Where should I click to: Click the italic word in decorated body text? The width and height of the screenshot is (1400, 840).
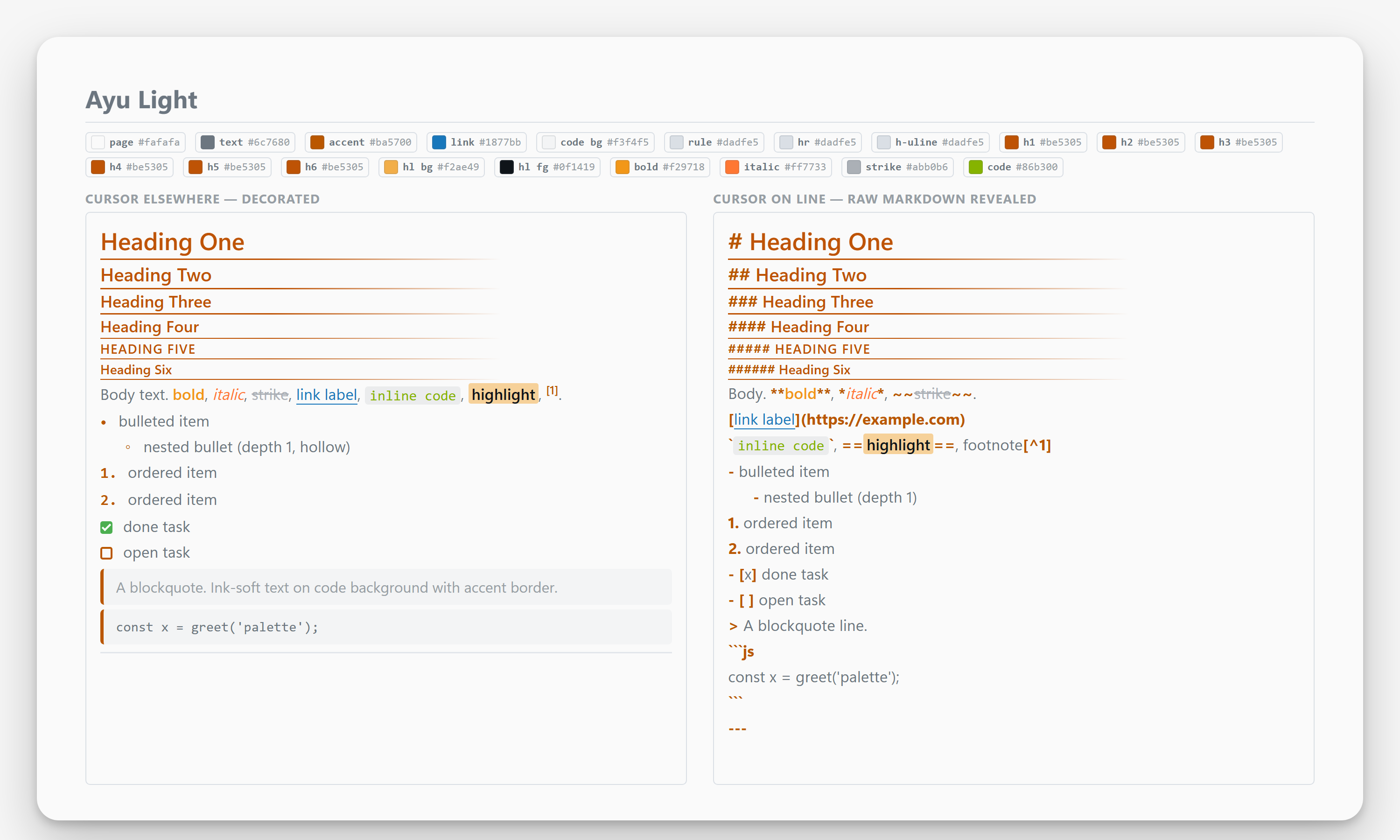point(228,394)
